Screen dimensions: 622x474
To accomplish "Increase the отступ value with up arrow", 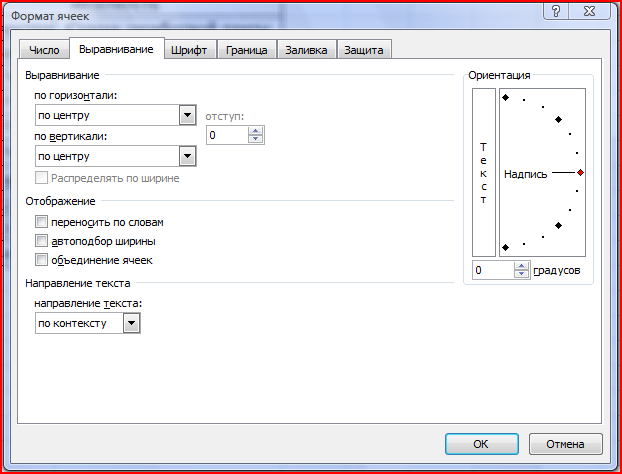I will pyautogui.click(x=255, y=131).
